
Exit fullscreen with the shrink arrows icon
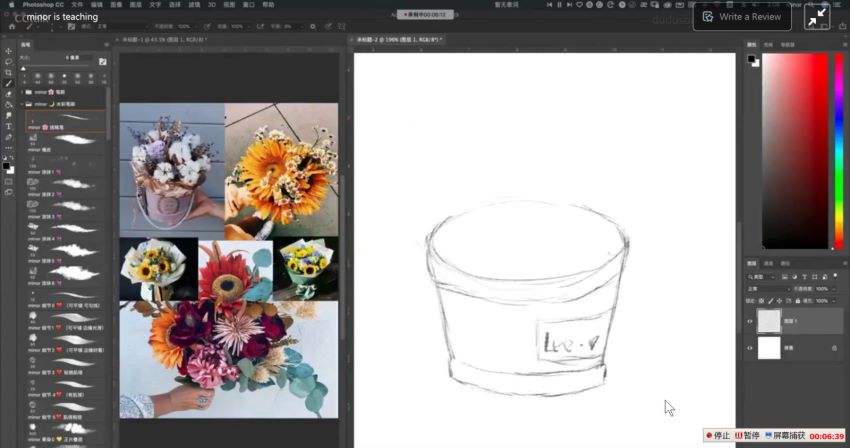[817, 17]
